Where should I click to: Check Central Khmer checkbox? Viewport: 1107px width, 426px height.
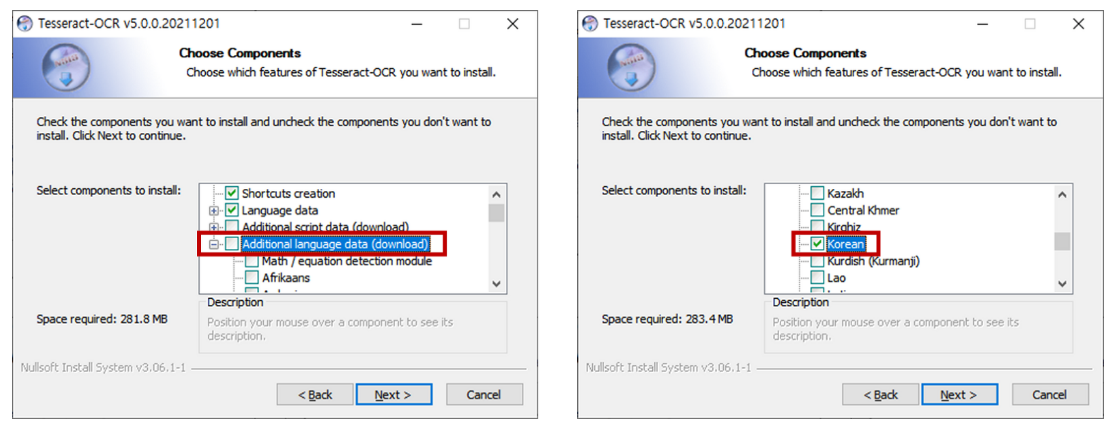[x=817, y=210]
